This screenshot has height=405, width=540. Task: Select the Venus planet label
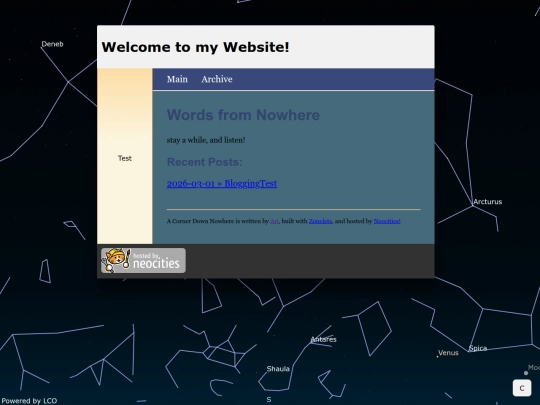click(x=448, y=353)
